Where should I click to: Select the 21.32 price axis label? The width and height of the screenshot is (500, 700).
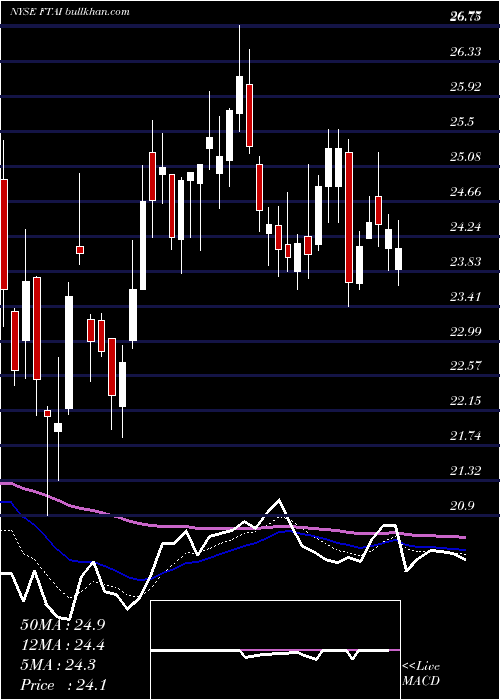[x=466, y=471]
